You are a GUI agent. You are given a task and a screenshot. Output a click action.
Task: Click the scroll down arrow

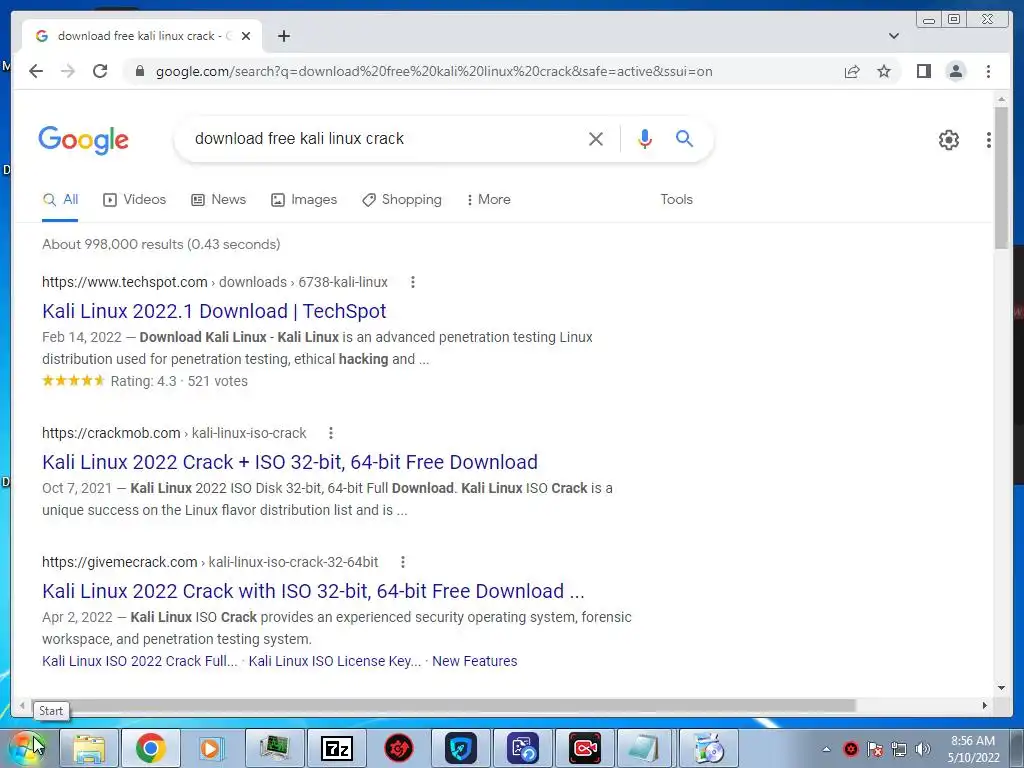[x=1001, y=687]
